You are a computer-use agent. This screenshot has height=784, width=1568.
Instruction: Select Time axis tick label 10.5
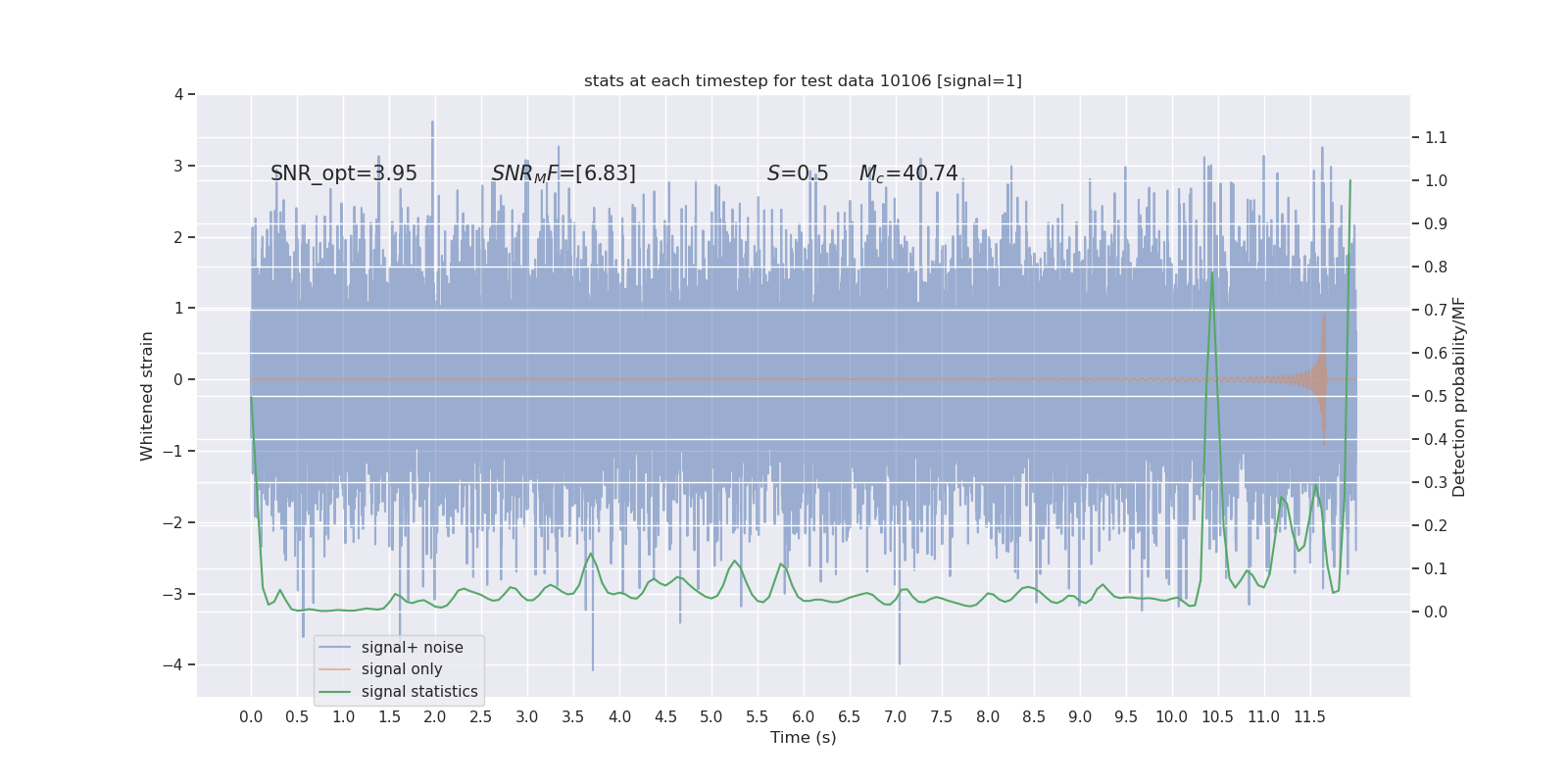click(x=1218, y=716)
